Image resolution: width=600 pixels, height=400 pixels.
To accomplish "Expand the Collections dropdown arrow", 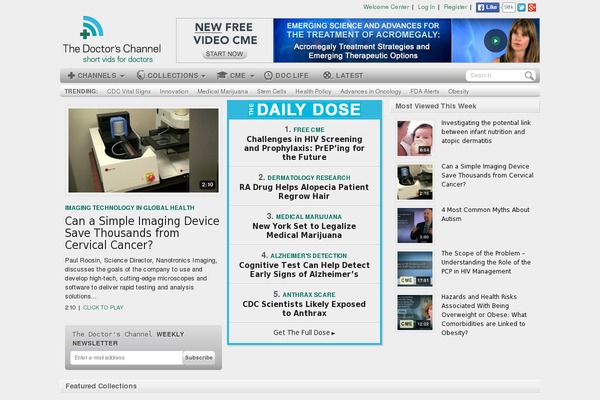I will [x=203, y=76].
